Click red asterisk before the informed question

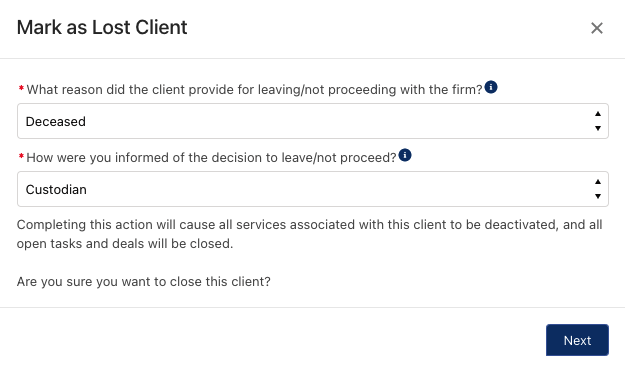21,157
